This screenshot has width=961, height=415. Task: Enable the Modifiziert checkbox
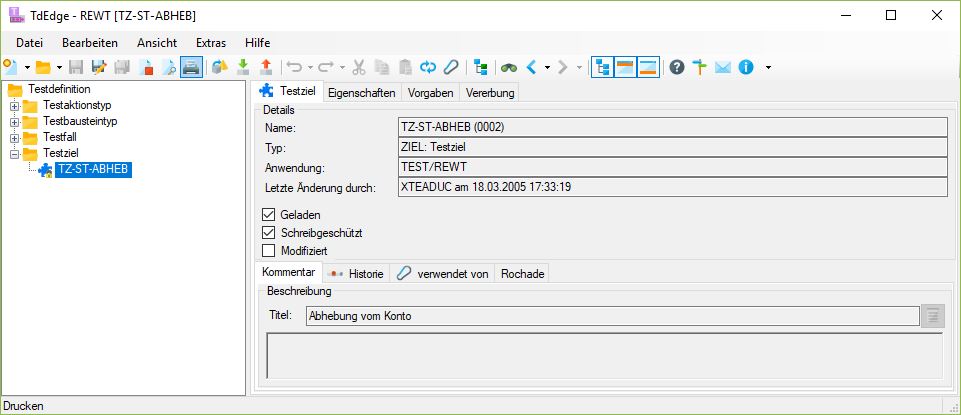click(268, 251)
